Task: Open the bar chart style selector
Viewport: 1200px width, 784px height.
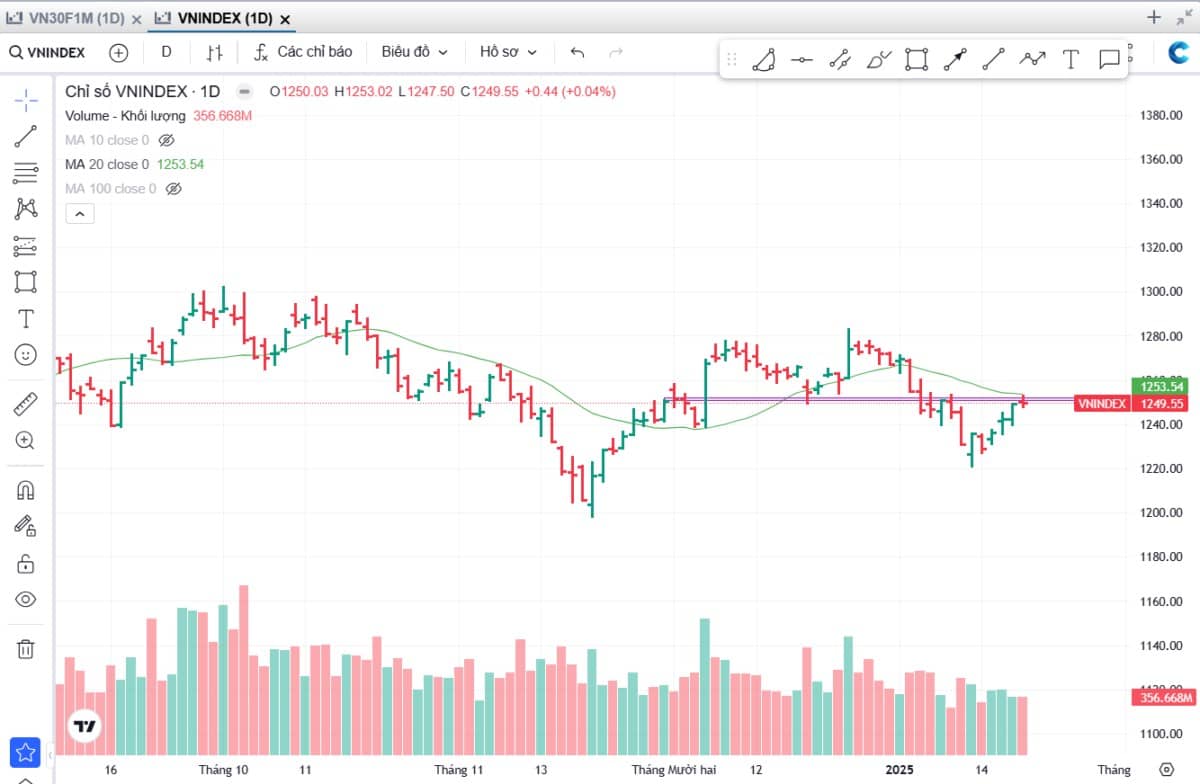Action: pyautogui.click(x=215, y=52)
